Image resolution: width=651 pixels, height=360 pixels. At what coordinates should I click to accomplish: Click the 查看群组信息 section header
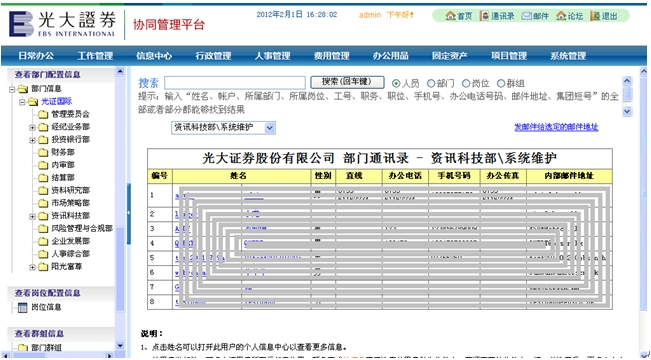point(39,333)
